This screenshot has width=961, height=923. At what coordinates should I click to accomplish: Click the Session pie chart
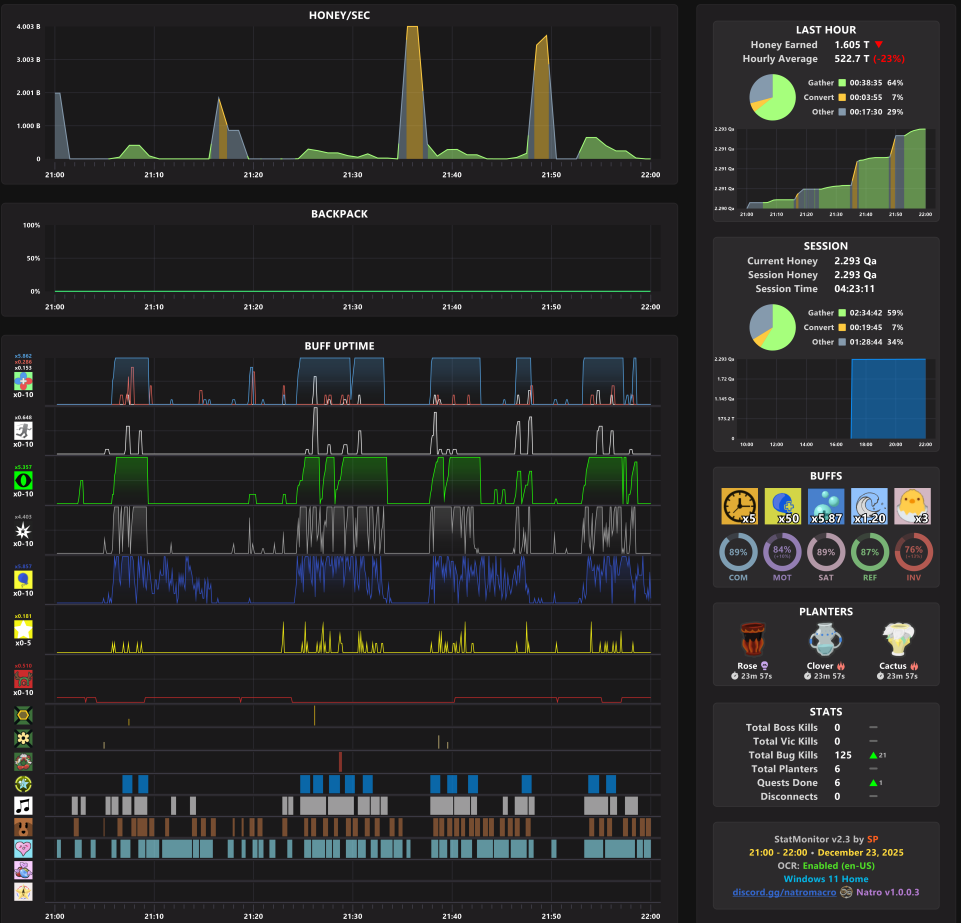click(772, 327)
